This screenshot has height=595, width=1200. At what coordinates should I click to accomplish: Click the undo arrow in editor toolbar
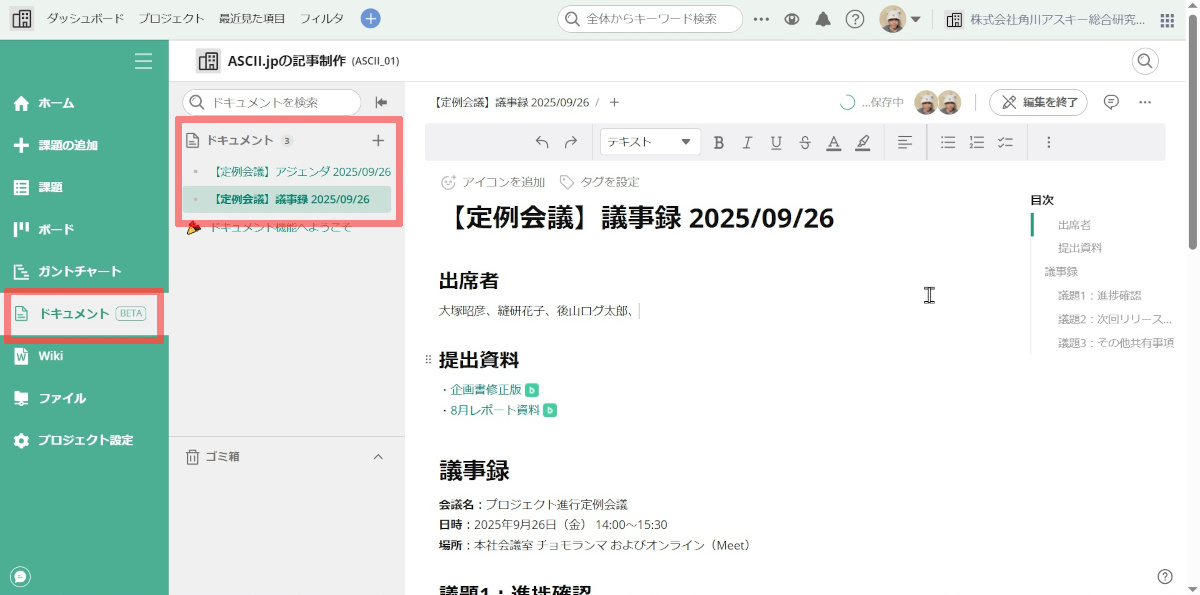point(542,142)
